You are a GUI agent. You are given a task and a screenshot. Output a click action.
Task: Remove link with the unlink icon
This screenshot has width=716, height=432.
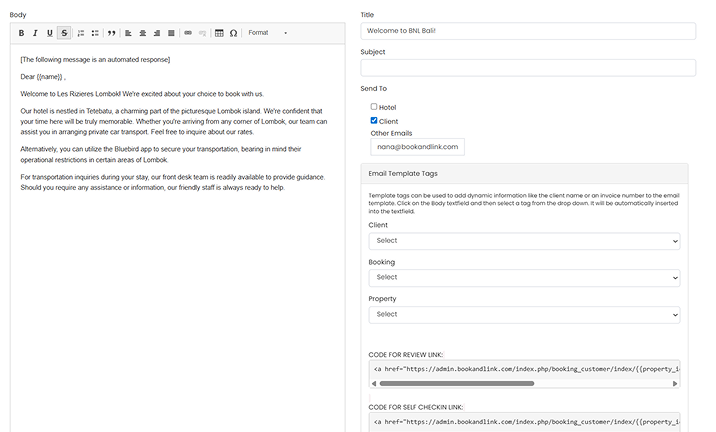[202, 33]
